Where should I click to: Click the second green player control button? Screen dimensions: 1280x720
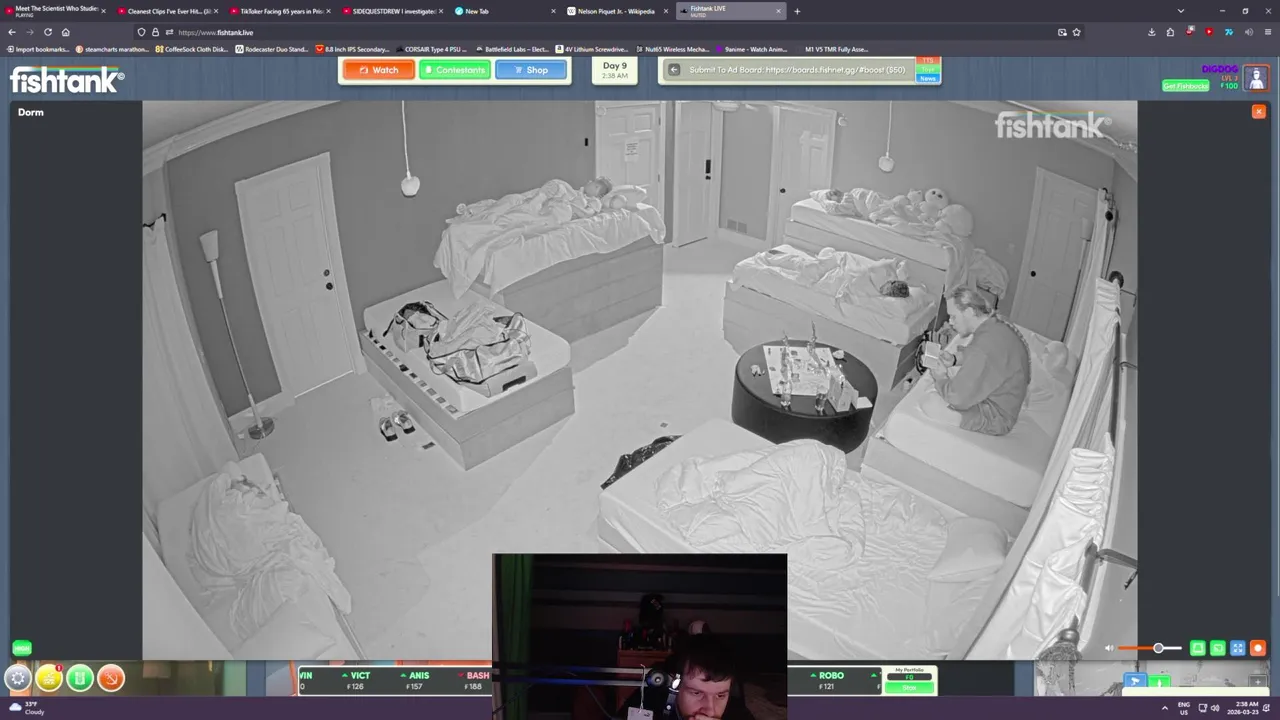[1218, 648]
